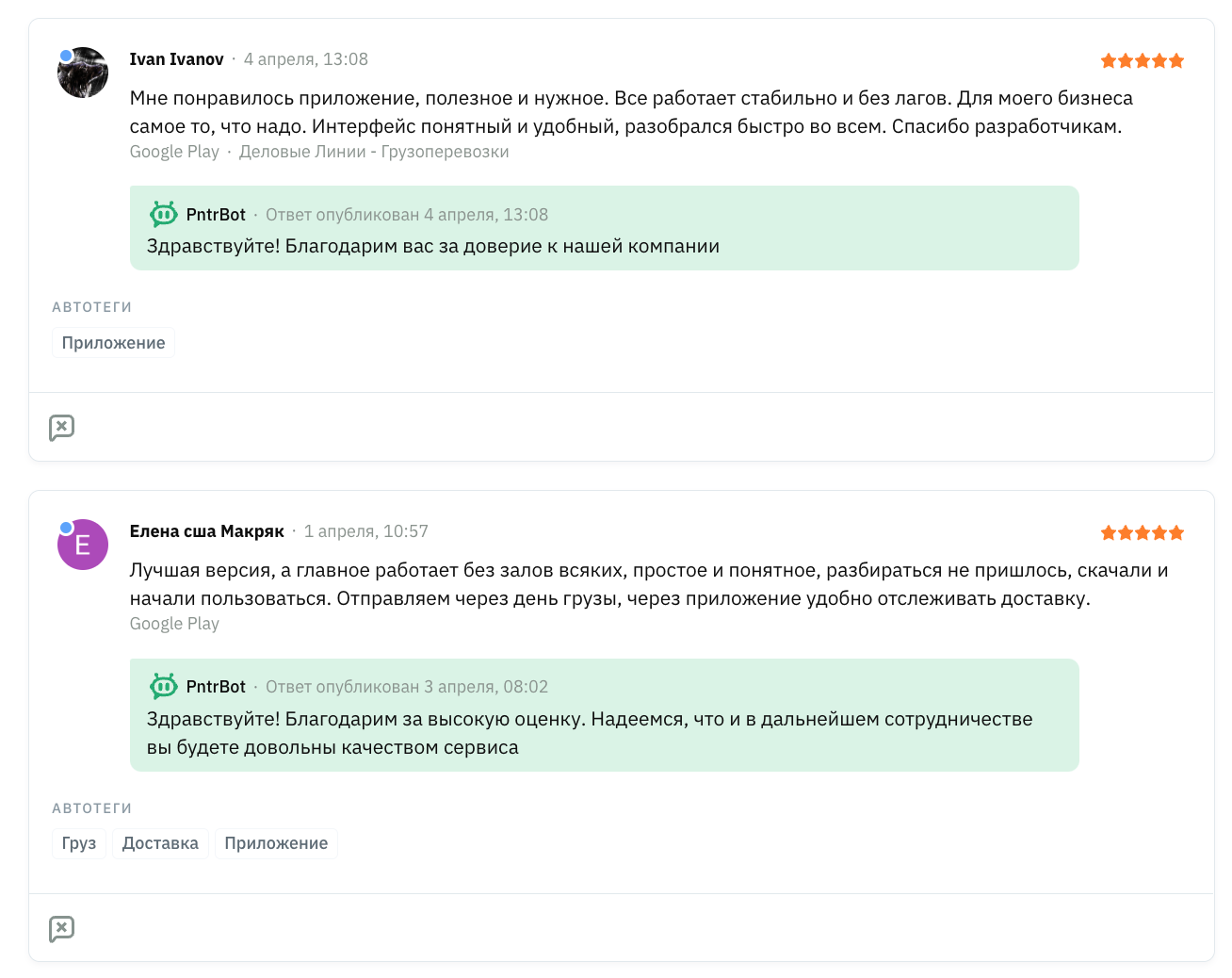Image resolution: width=1232 pixels, height=978 pixels.
Task: Open Деловые Линии - Грузоперевозки source link
Action: (374, 152)
